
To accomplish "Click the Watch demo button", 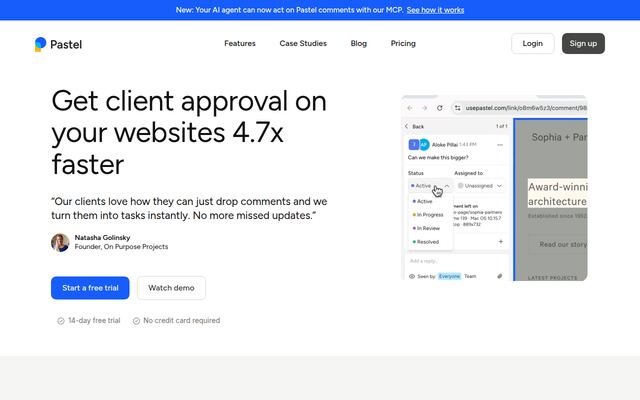I will click(x=171, y=288).
